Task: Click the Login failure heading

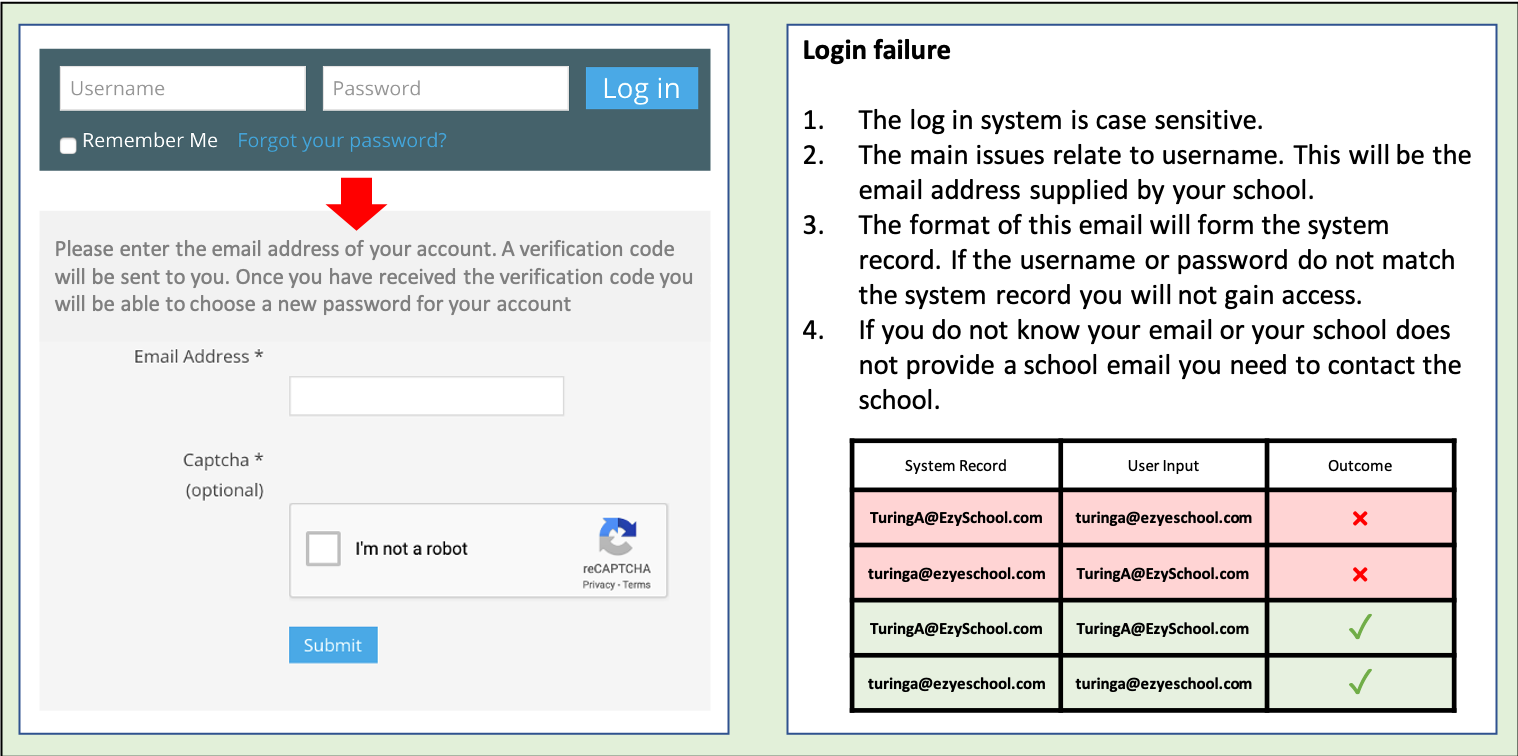Action: 876,50
